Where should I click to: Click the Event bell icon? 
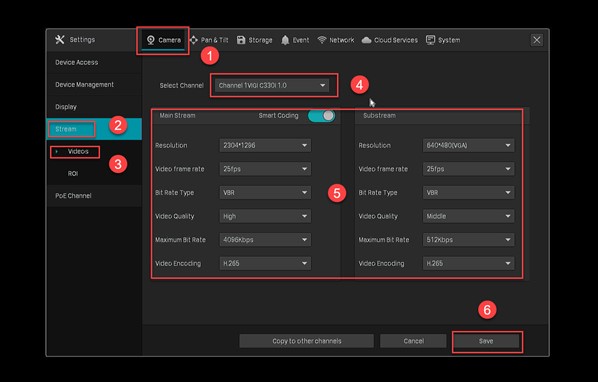tap(285, 40)
